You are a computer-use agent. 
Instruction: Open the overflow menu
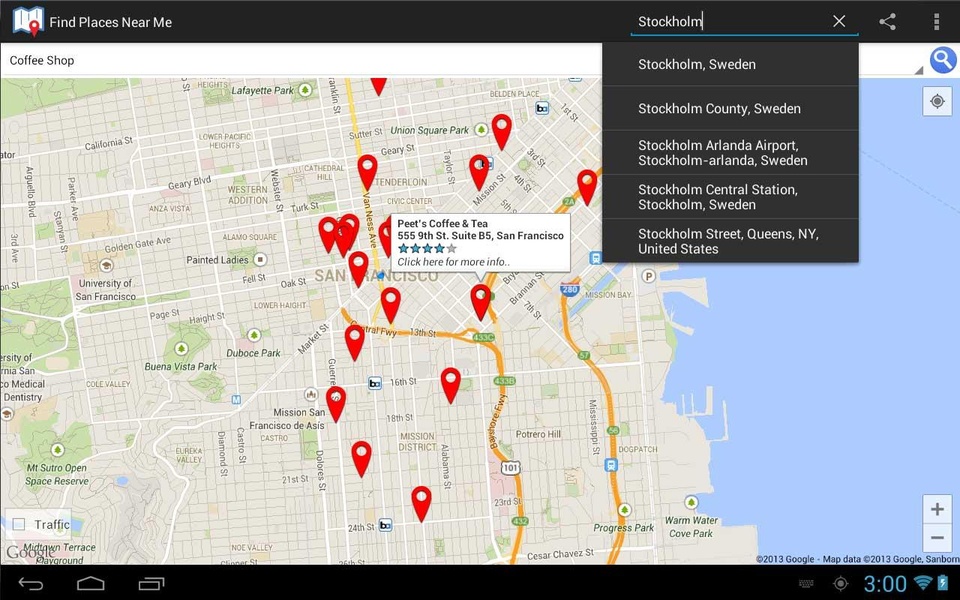(x=936, y=22)
